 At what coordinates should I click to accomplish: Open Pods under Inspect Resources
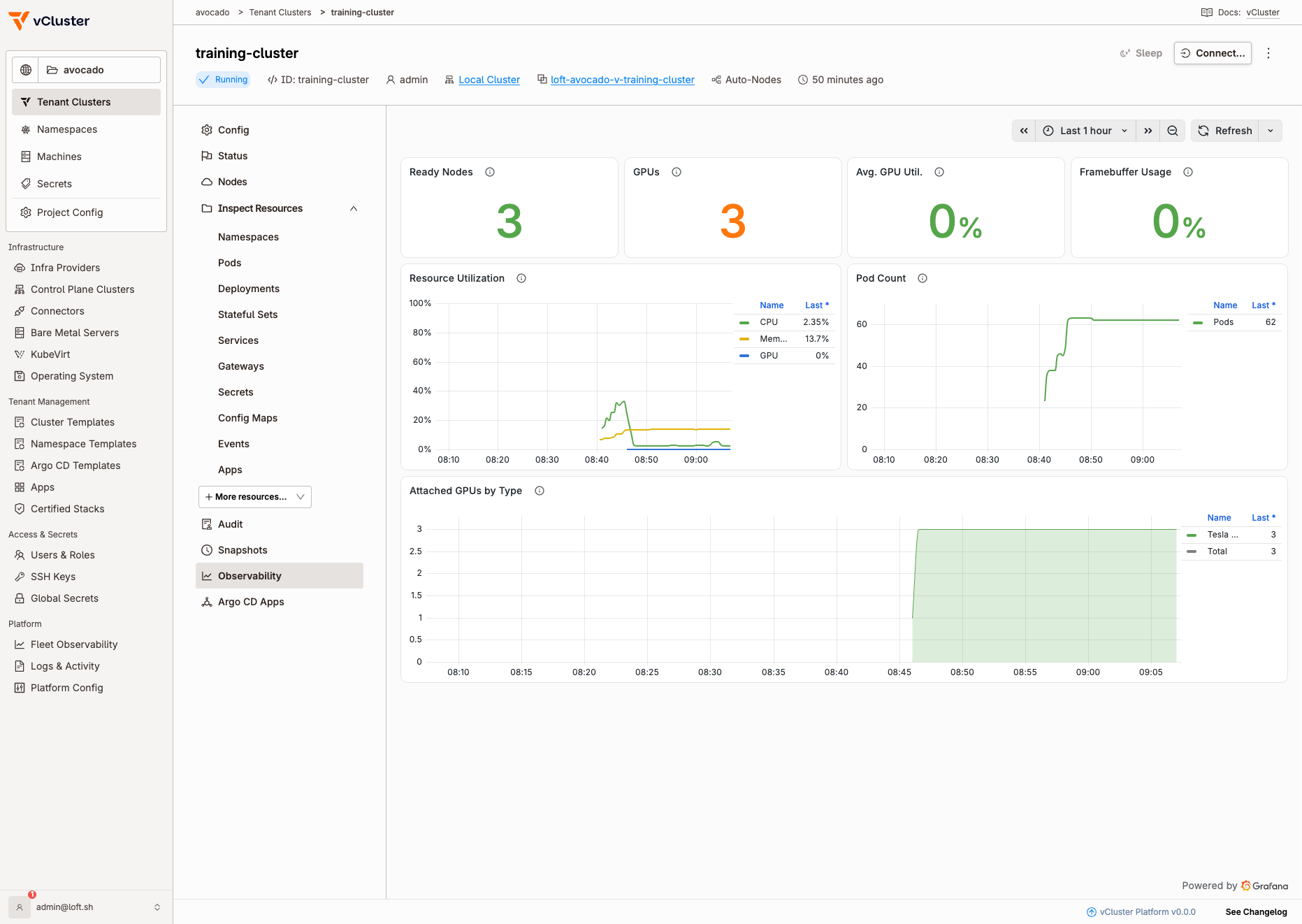(229, 263)
